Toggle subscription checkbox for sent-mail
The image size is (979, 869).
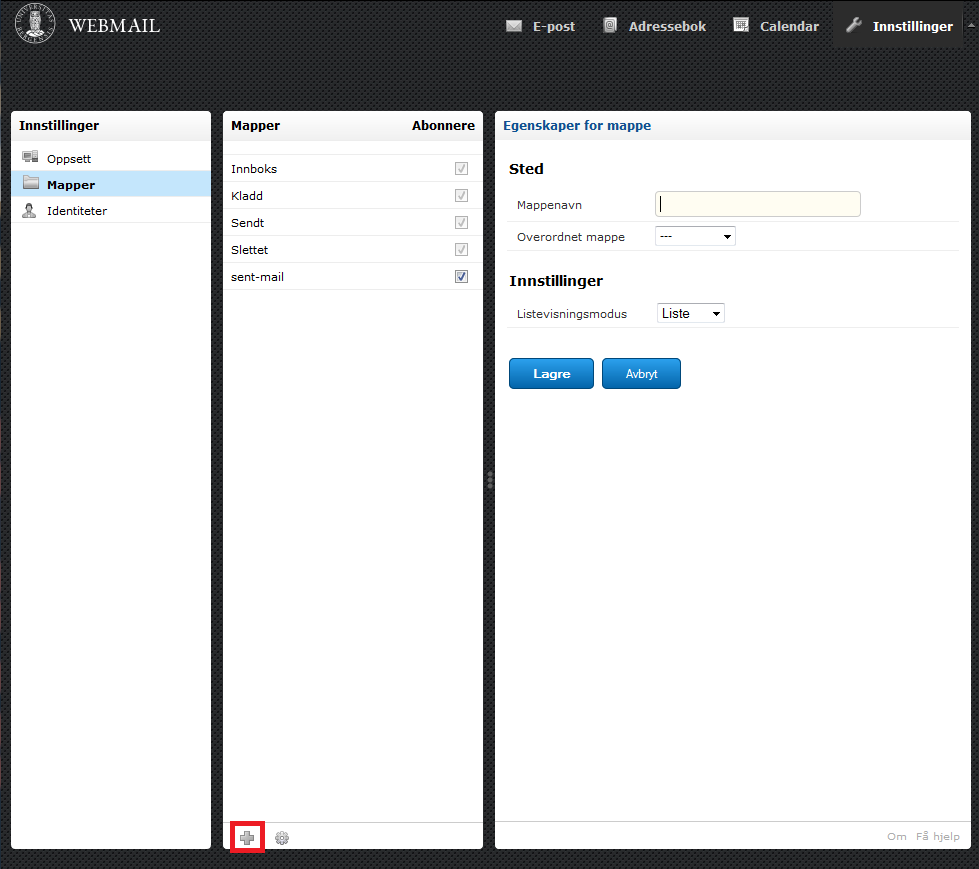(461, 277)
